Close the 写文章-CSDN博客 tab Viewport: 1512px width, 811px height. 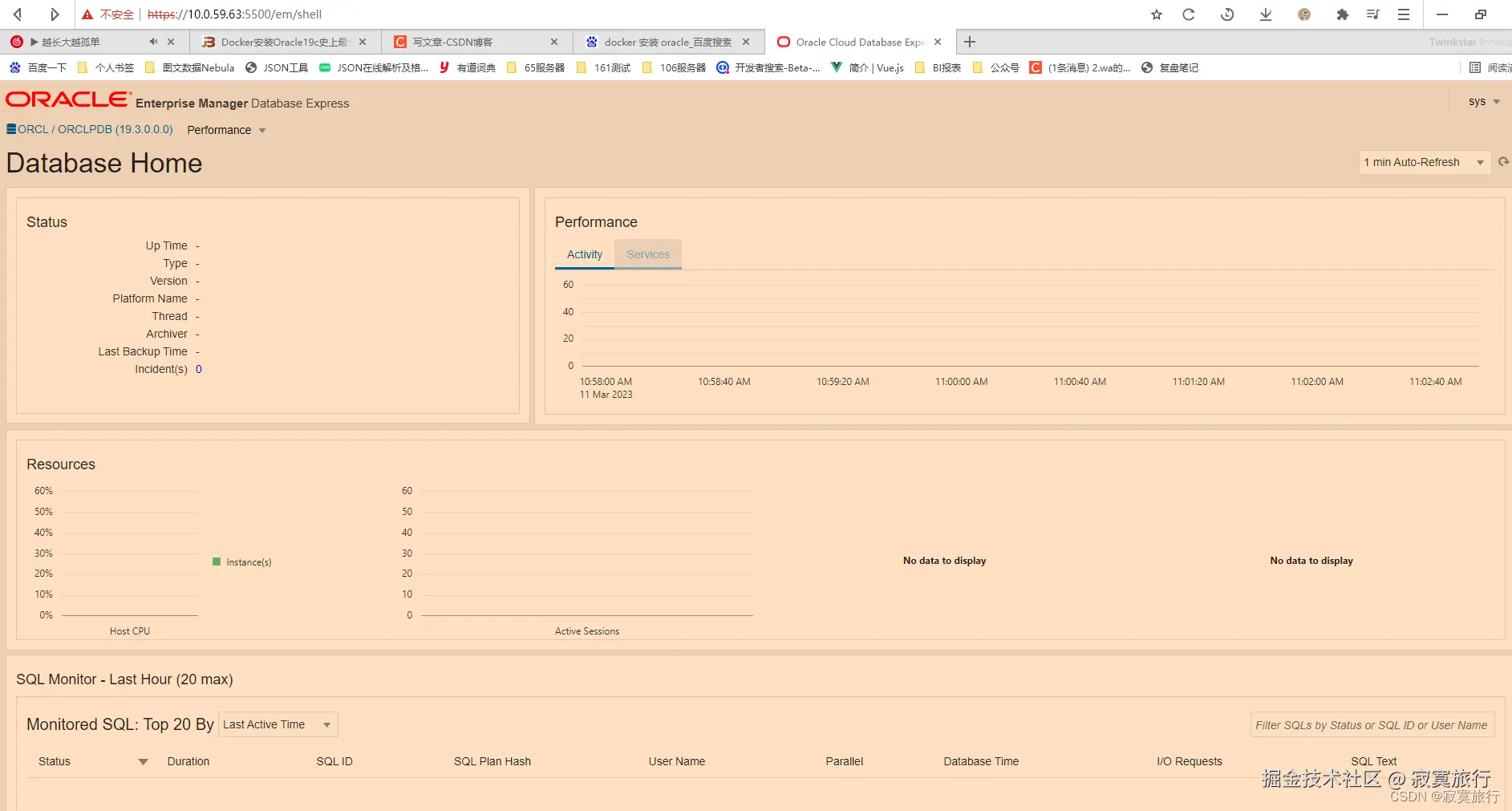554,42
